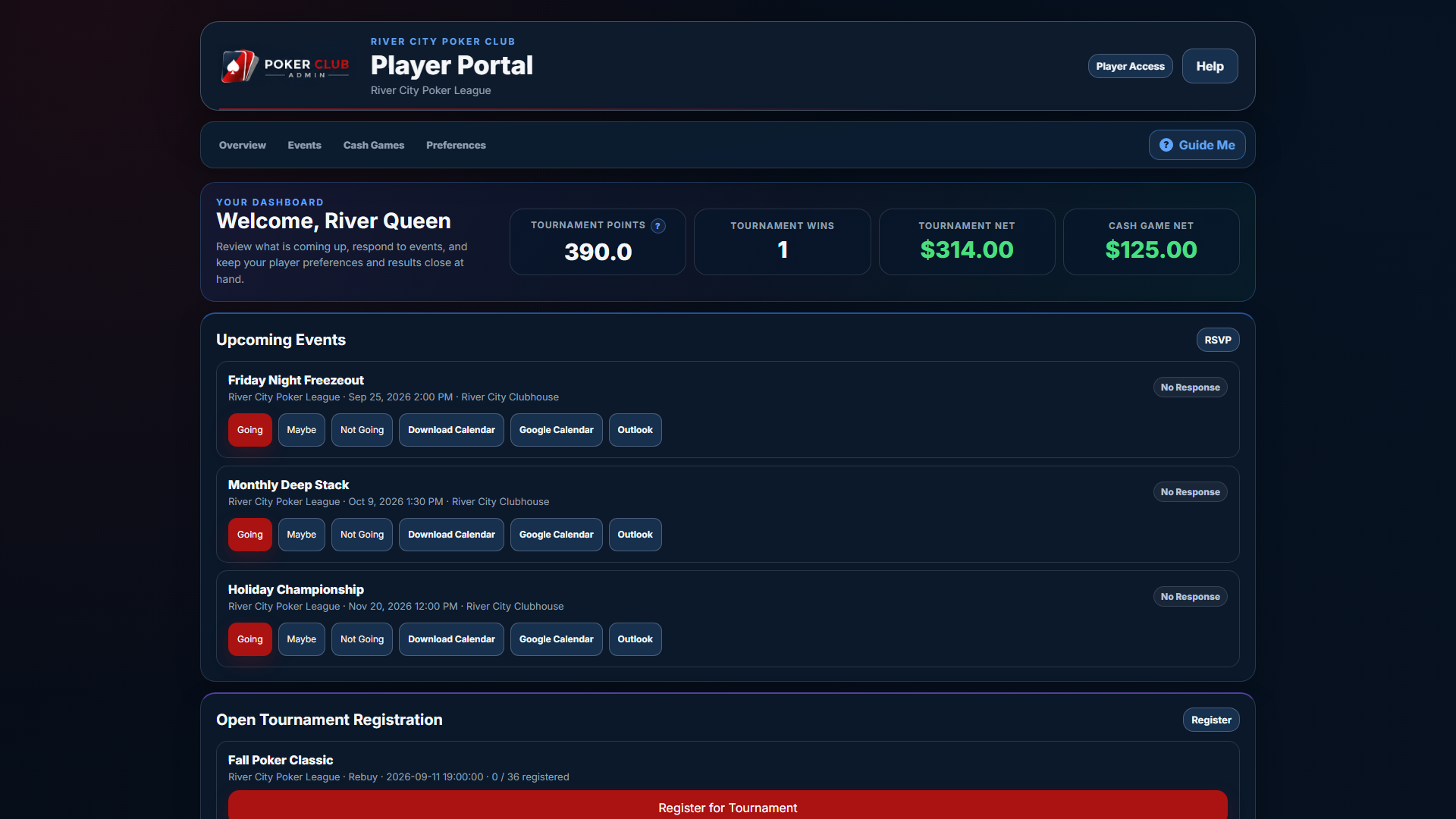Click the No Response badge for Monthly Deep Stack

click(x=1190, y=492)
